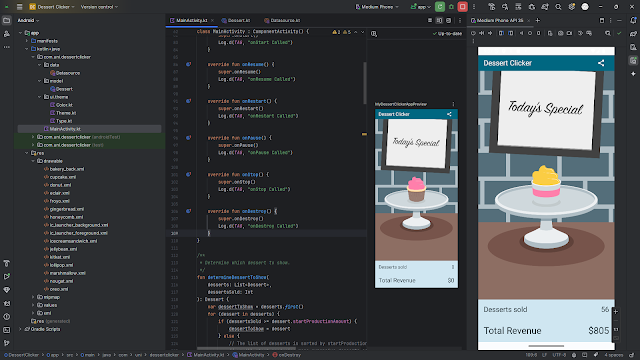Screen dimensions: 640x360
Task: Open the Run tool window in left sidebar
Action: [7, 277]
